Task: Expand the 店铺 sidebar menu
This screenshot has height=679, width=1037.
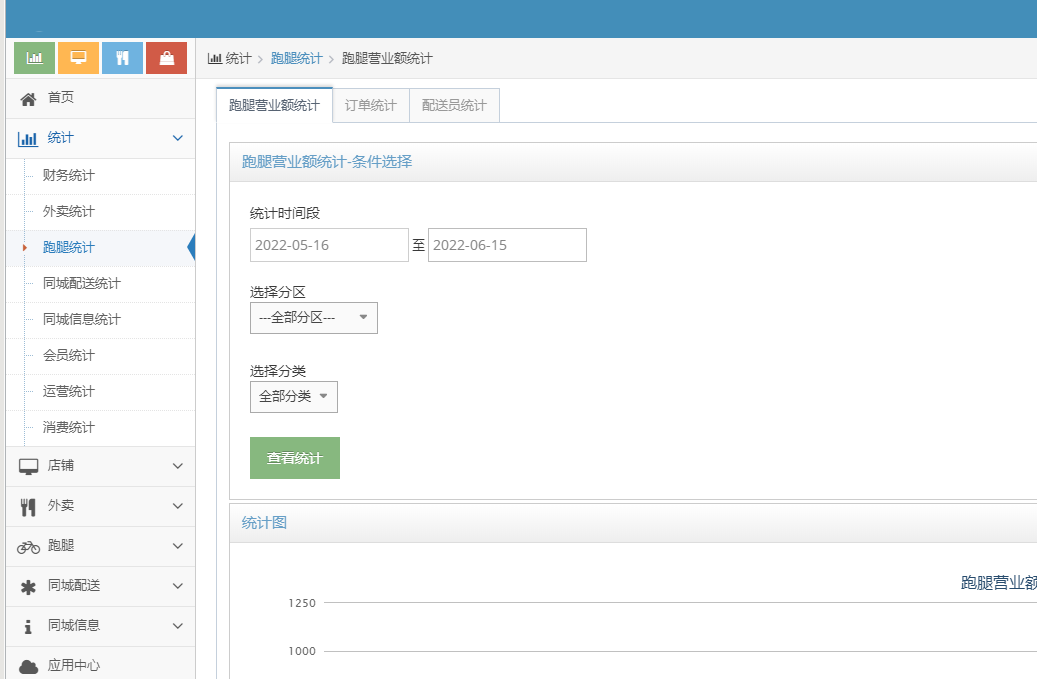Action: point(178,466)
